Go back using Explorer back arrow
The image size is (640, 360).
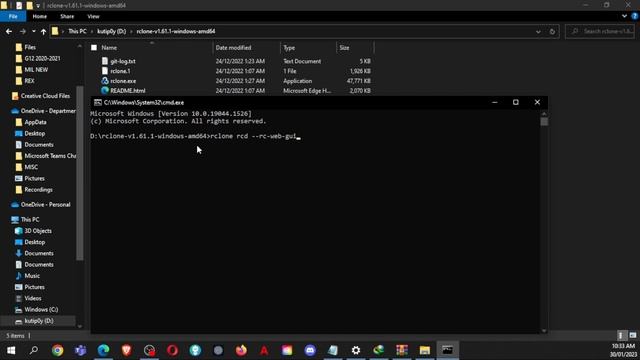coord(9,31)
